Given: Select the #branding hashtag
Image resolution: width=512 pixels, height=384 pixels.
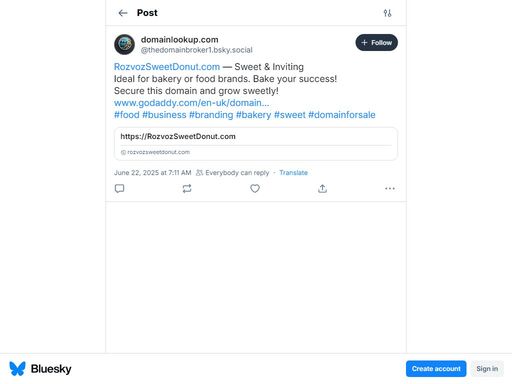Looking at the screenshot, I should click(211, 115).
